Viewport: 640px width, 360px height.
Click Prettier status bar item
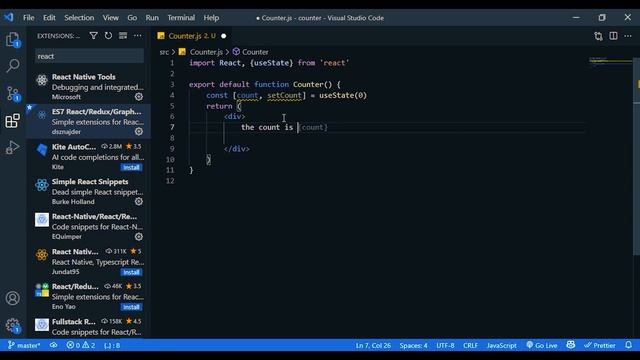pyautogui.click(x=600, y=345)
